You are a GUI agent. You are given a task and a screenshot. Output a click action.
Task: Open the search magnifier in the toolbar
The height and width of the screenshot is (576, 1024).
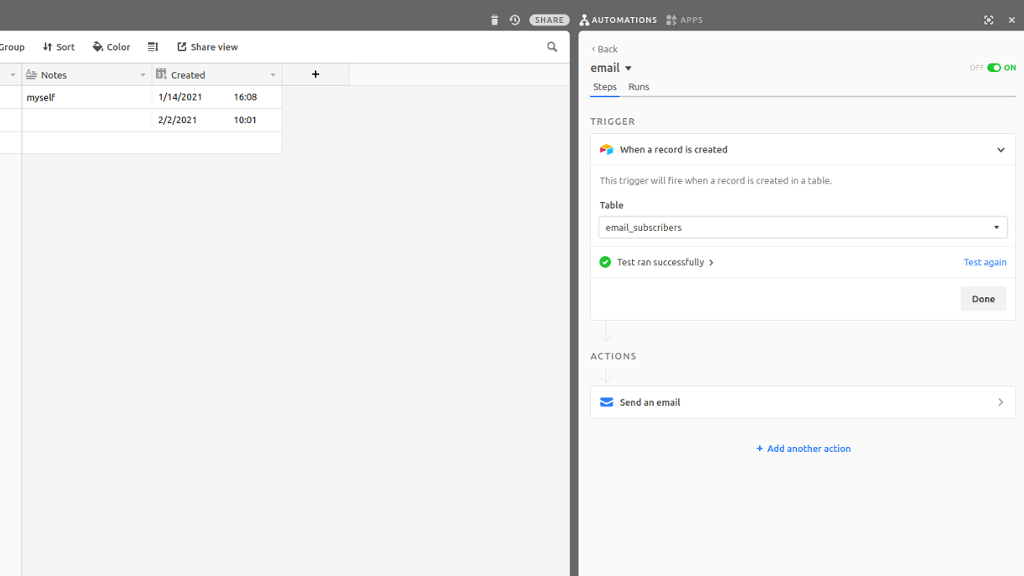click(x=551, y=46)
